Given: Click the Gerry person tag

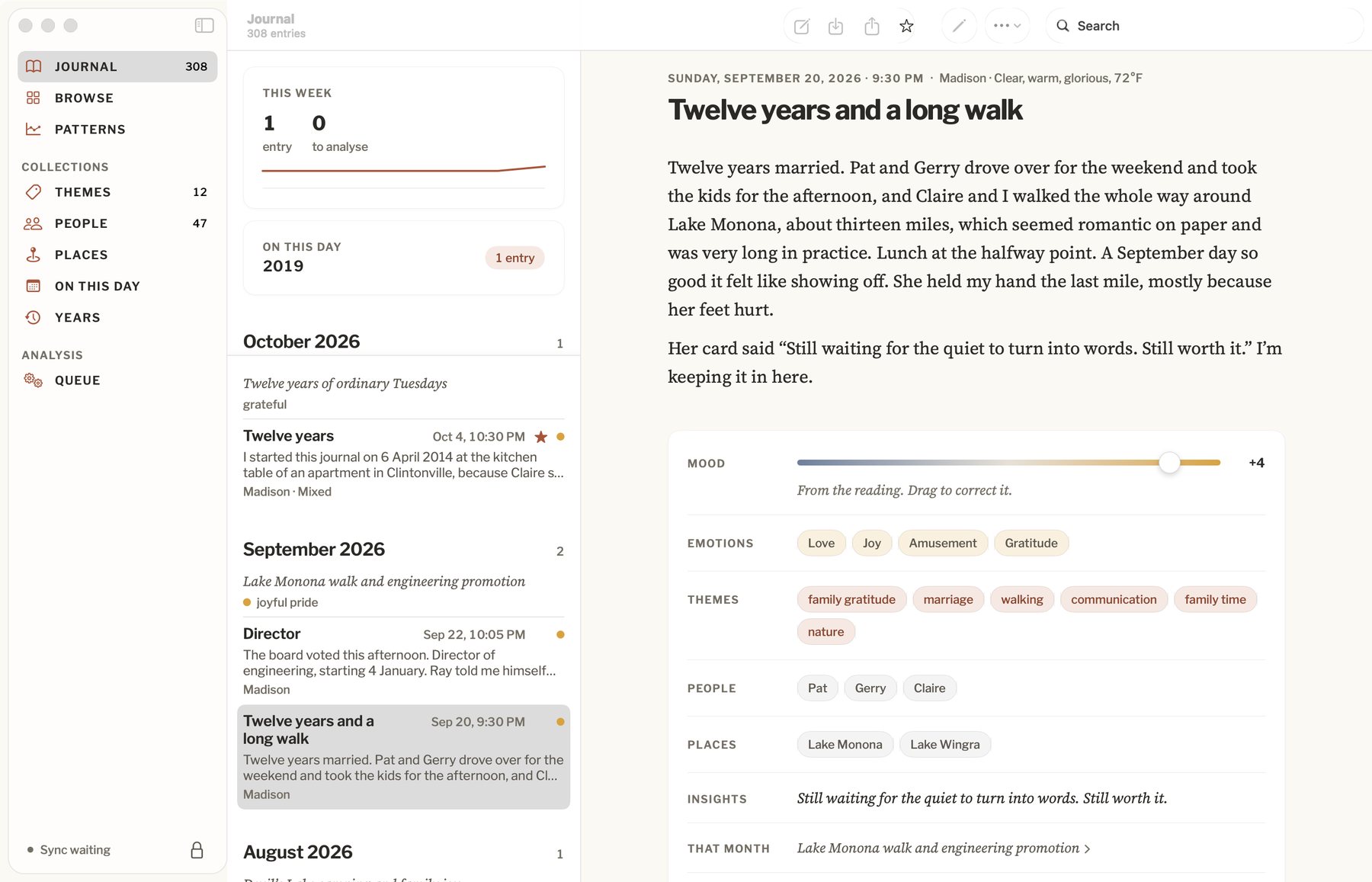Looking at the screenshot, I should tap(870, 688).
